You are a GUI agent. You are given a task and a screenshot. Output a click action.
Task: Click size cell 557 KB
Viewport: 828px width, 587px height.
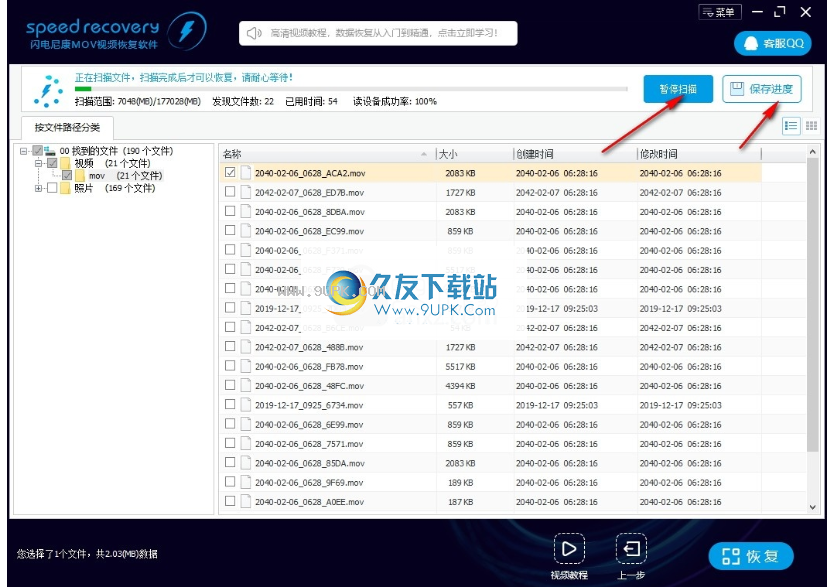460,405
